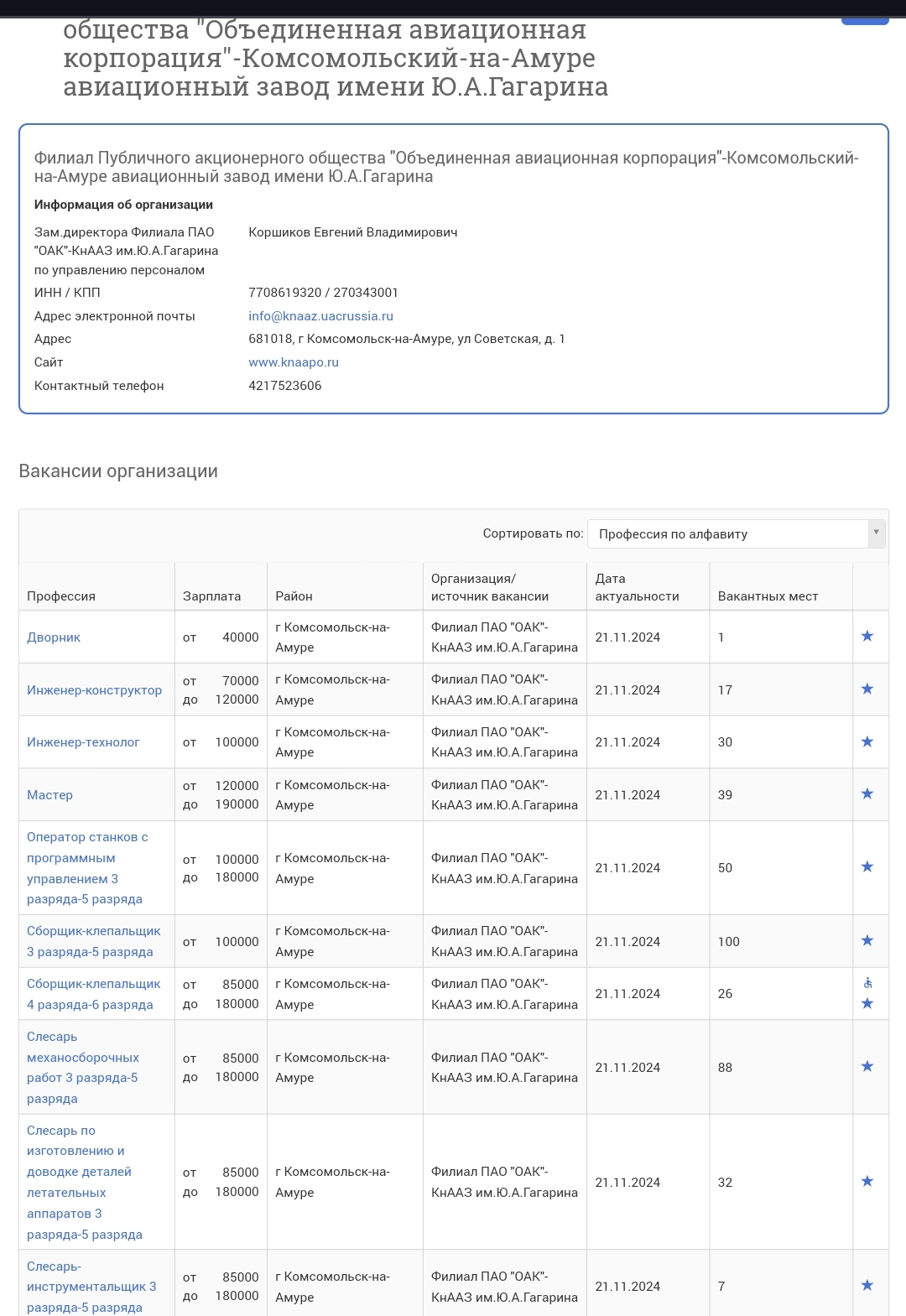The width and height of the screenshot is (906, 1316).
Task: Click vacancy count 88 for Слесарь механосборочных работ
Action: coord(725,1068)
